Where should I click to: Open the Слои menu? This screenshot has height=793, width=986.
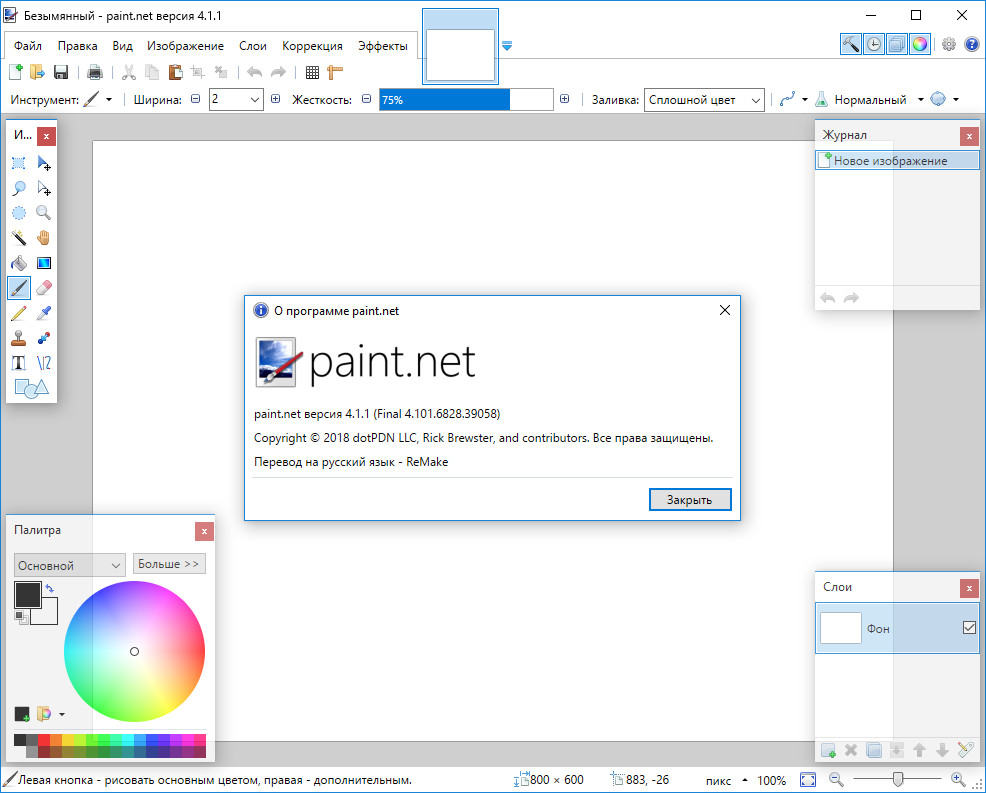tap(253, 46)
